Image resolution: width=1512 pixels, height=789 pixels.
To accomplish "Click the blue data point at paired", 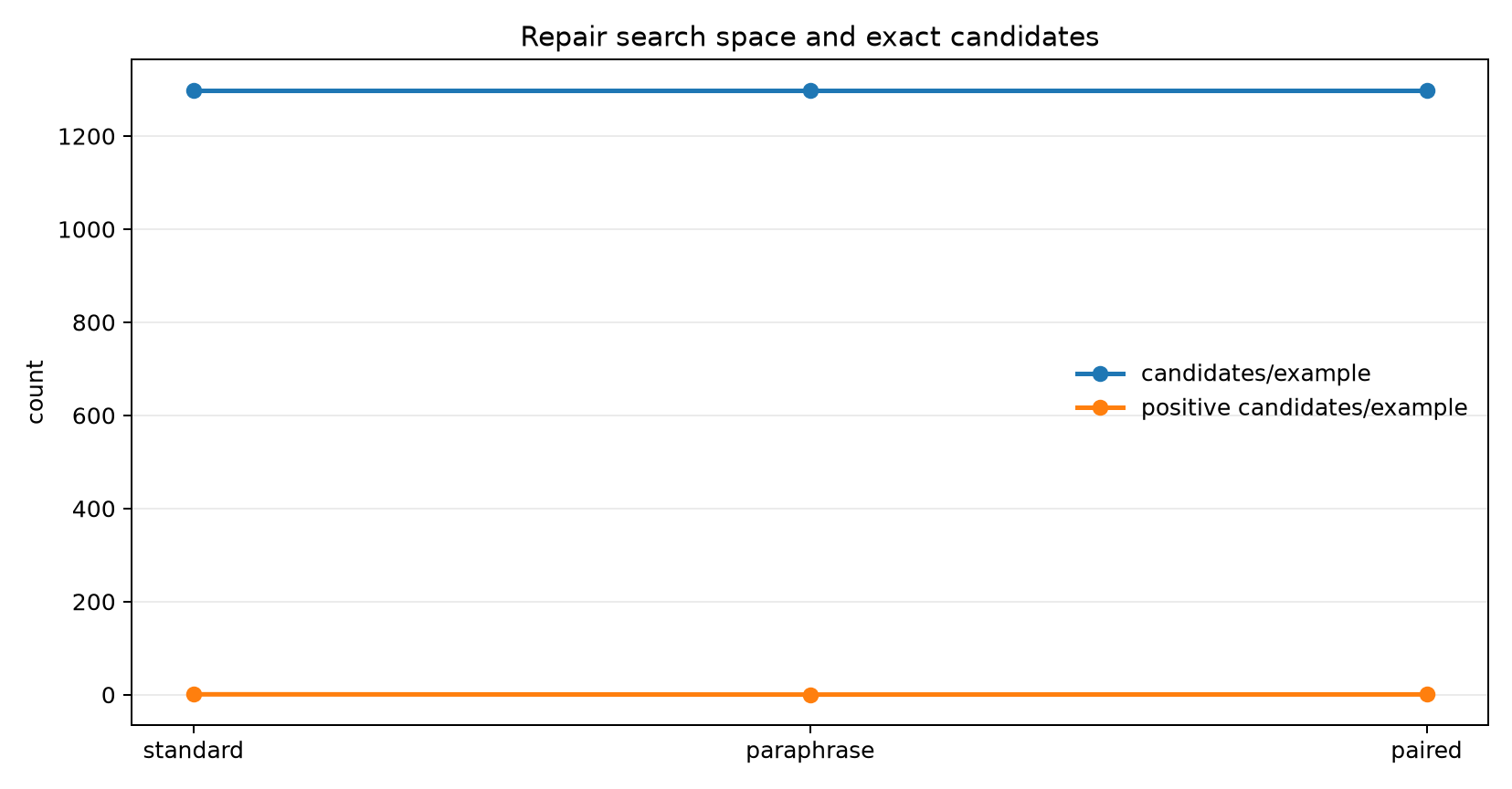I will (1427, 90).
